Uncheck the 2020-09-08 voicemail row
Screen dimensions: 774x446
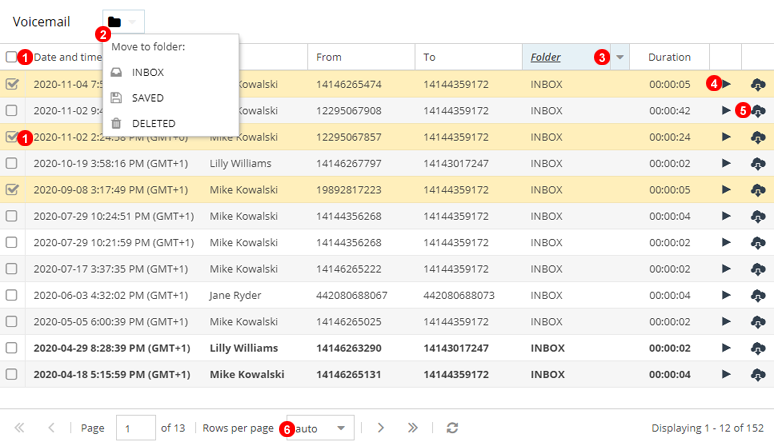(x=12, y=189)
